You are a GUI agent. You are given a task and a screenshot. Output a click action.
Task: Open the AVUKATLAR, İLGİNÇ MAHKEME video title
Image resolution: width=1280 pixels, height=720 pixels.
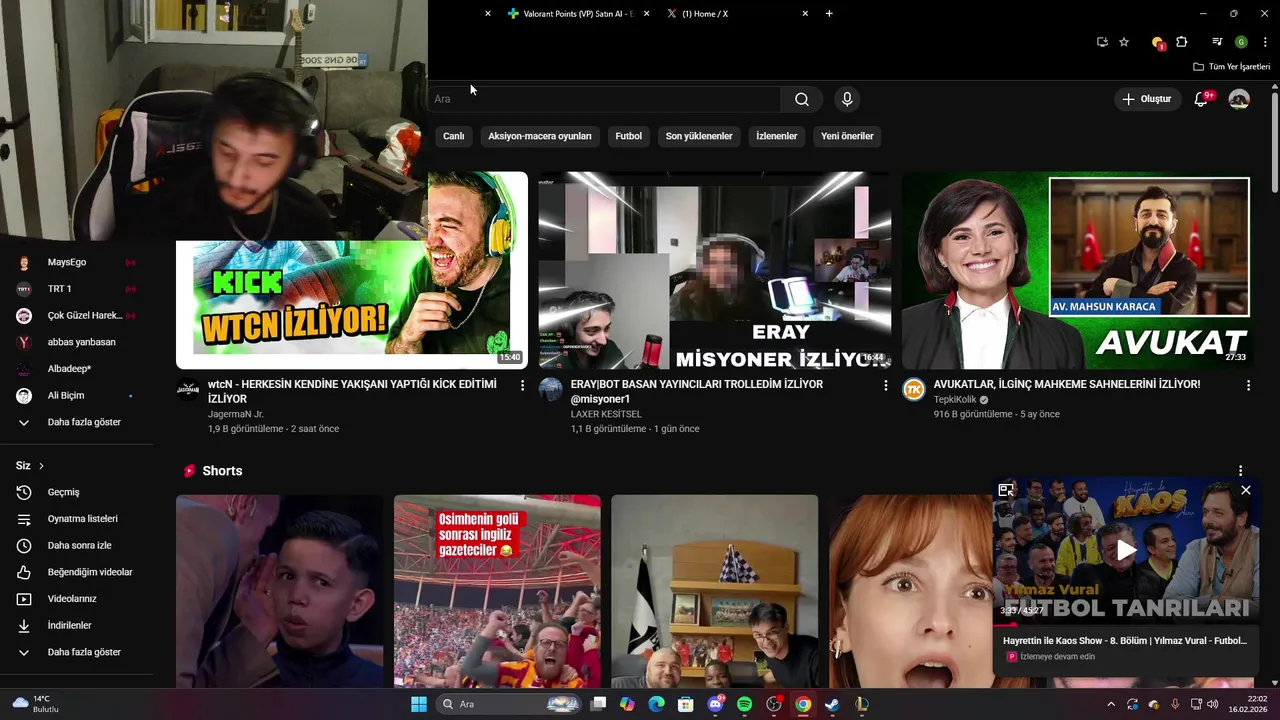click(1067, 384)
